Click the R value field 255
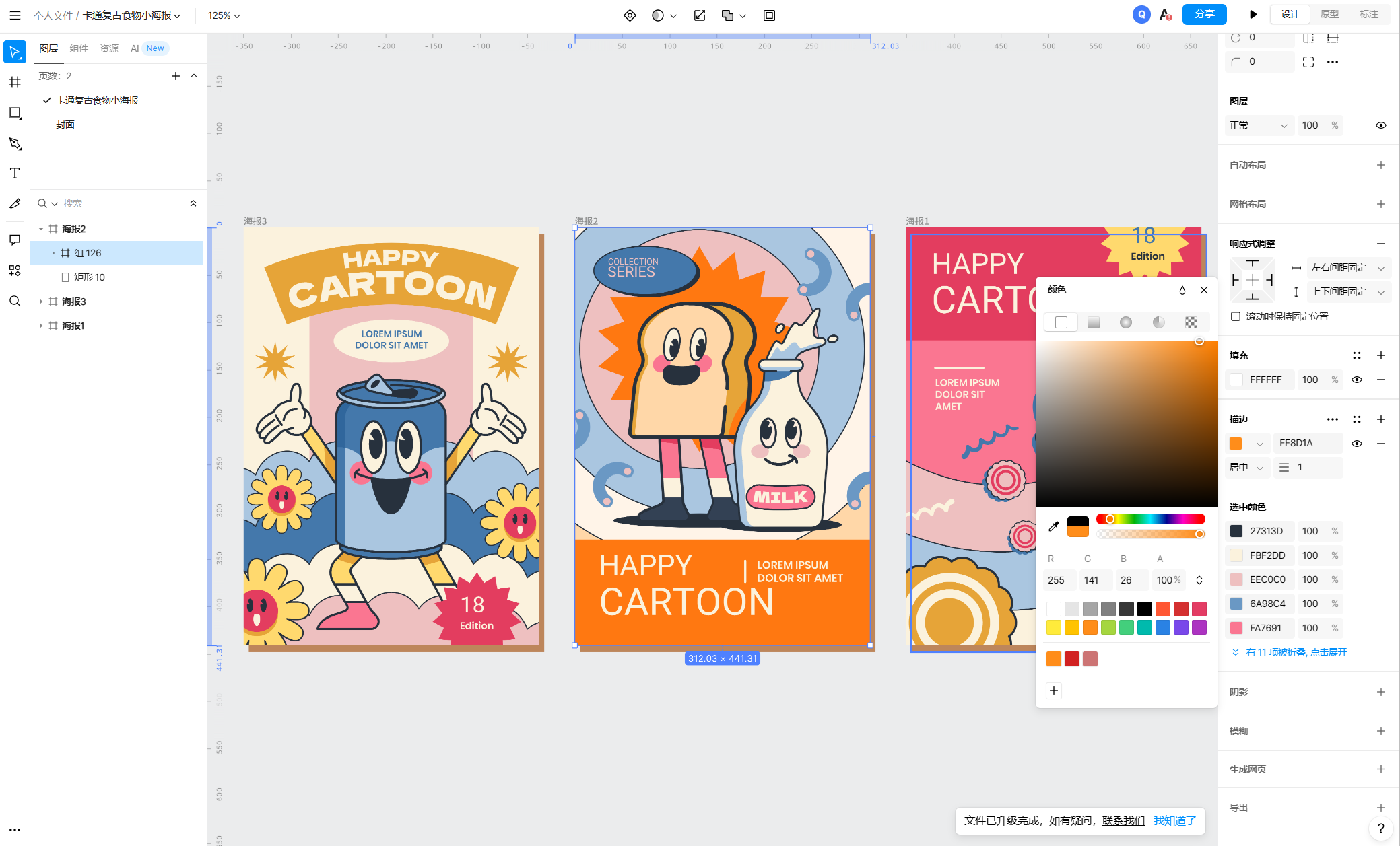 [x=1061, y=580]
